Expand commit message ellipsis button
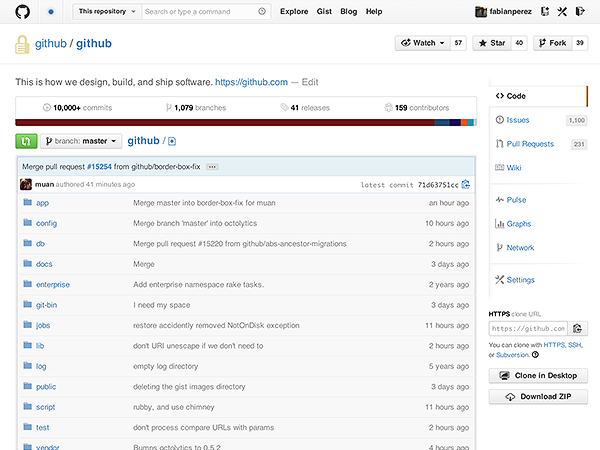This screenshot has width=600, height=450. pyautogui.click(x=212, y=167)
